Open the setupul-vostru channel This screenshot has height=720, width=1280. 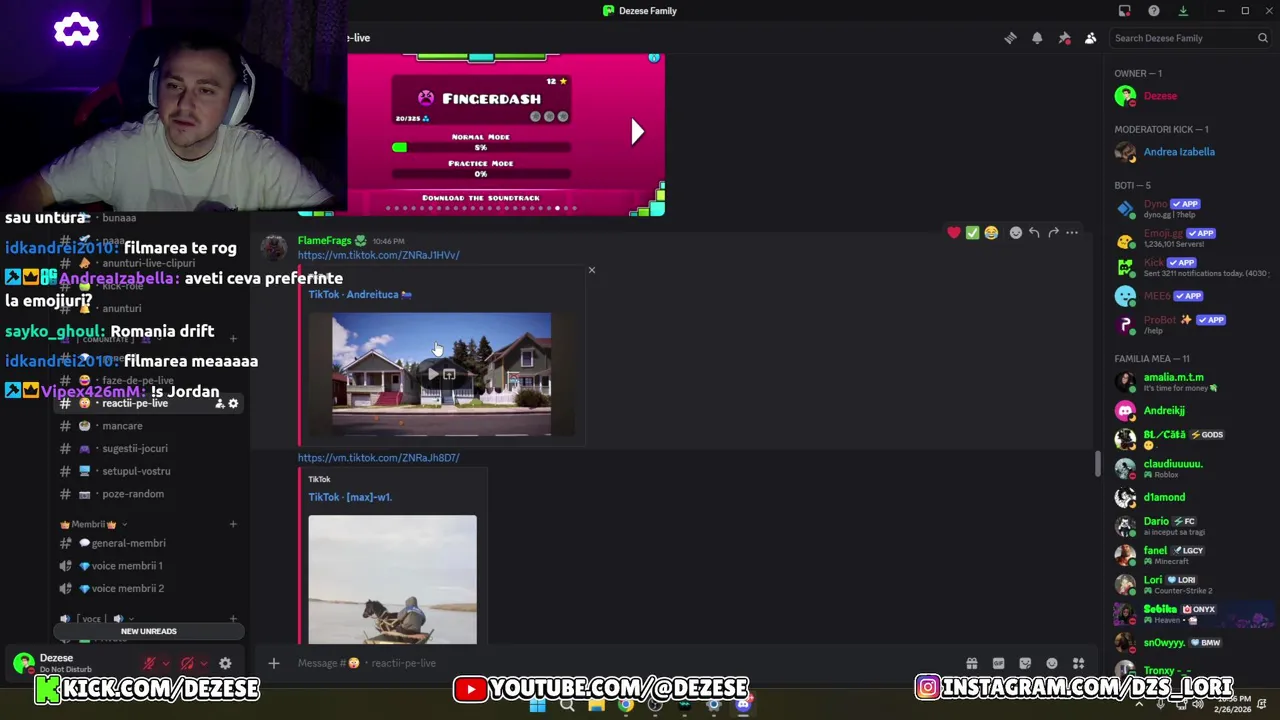click(136, 471)
